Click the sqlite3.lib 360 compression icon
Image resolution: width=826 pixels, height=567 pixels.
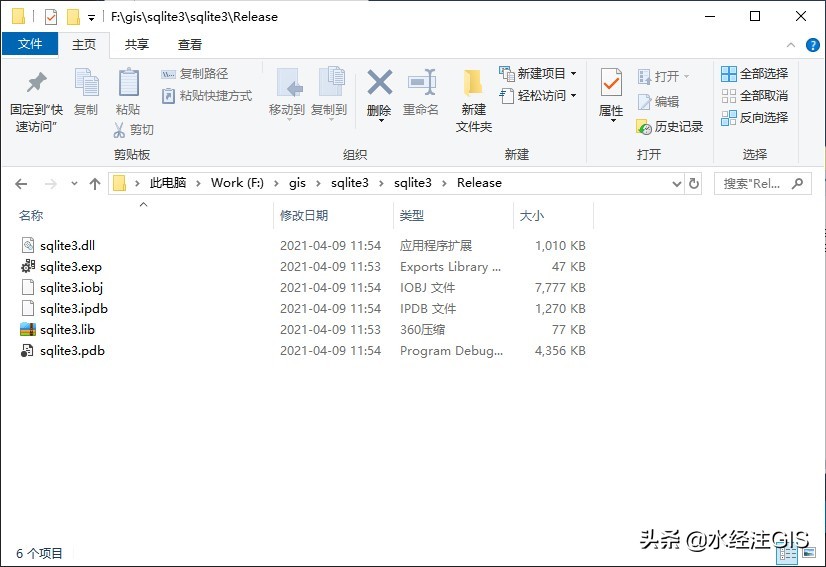[x=27, y=330]
